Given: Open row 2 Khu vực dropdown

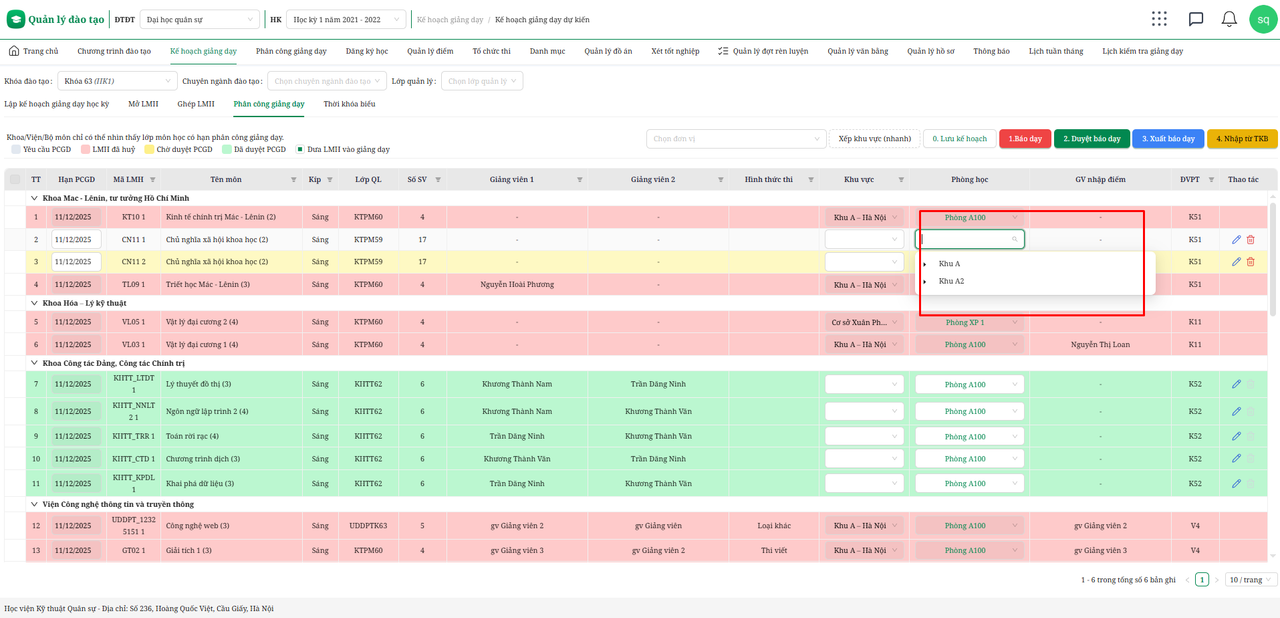Looking at the screenshot, I should [x=866, y=239].
